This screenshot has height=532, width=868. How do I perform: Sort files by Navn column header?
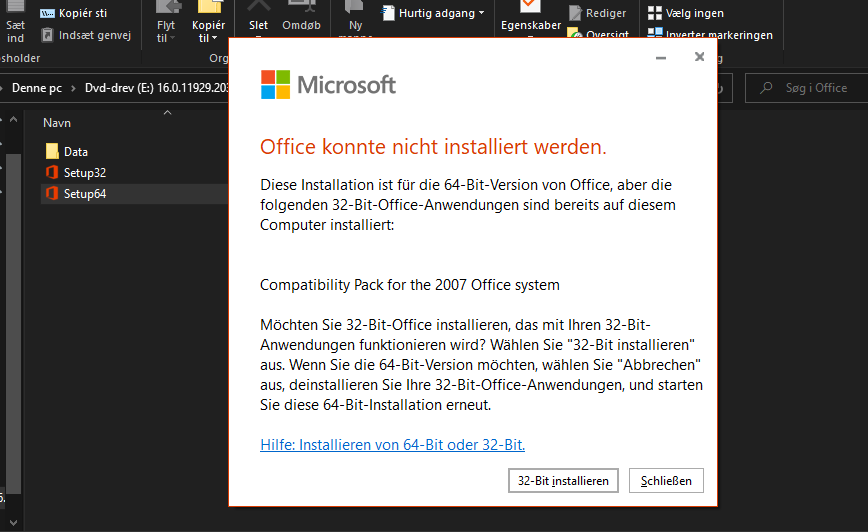tap(57, 123)
